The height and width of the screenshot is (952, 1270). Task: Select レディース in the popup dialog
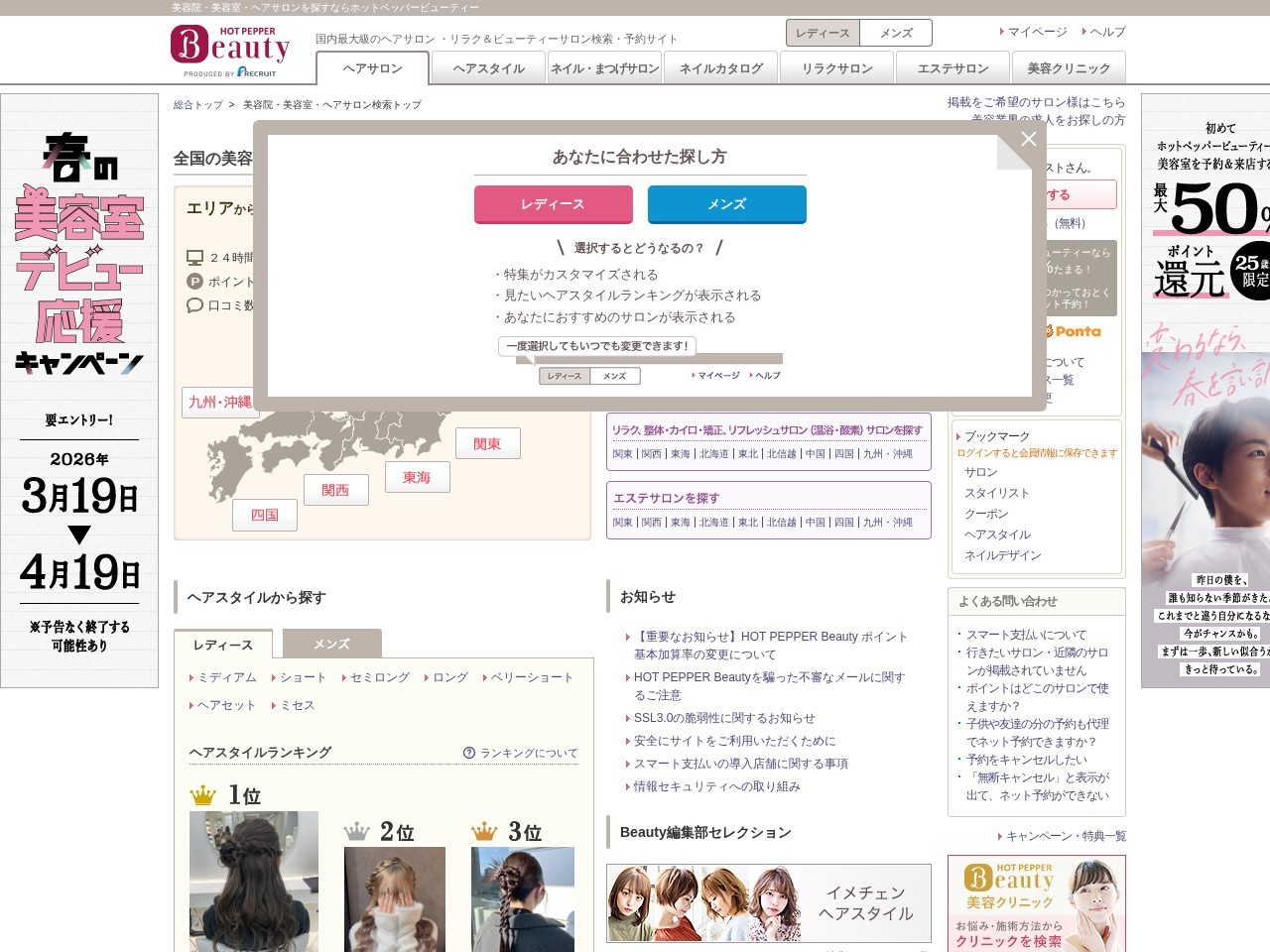553,204
